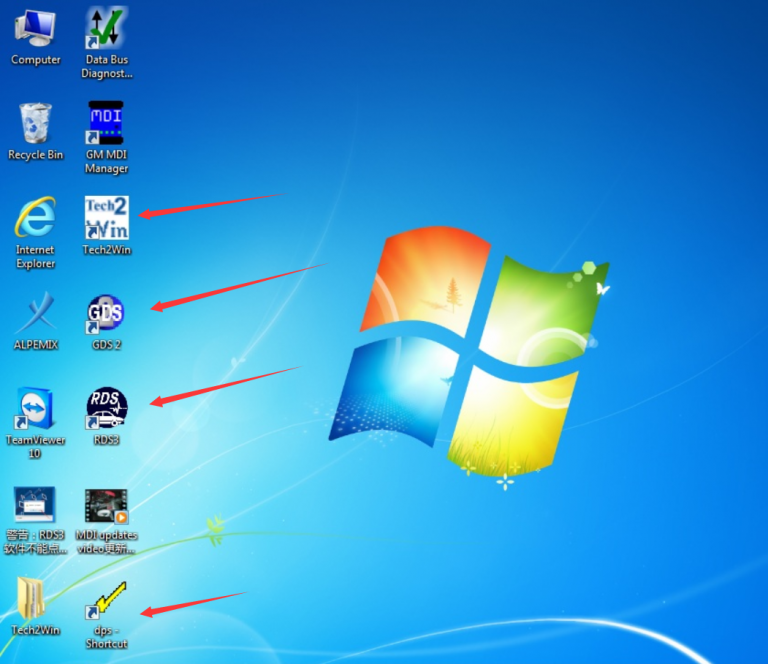Select the Tech2Win application shortcut icon
Screen dimensions: 768x664
click(106, 217)
